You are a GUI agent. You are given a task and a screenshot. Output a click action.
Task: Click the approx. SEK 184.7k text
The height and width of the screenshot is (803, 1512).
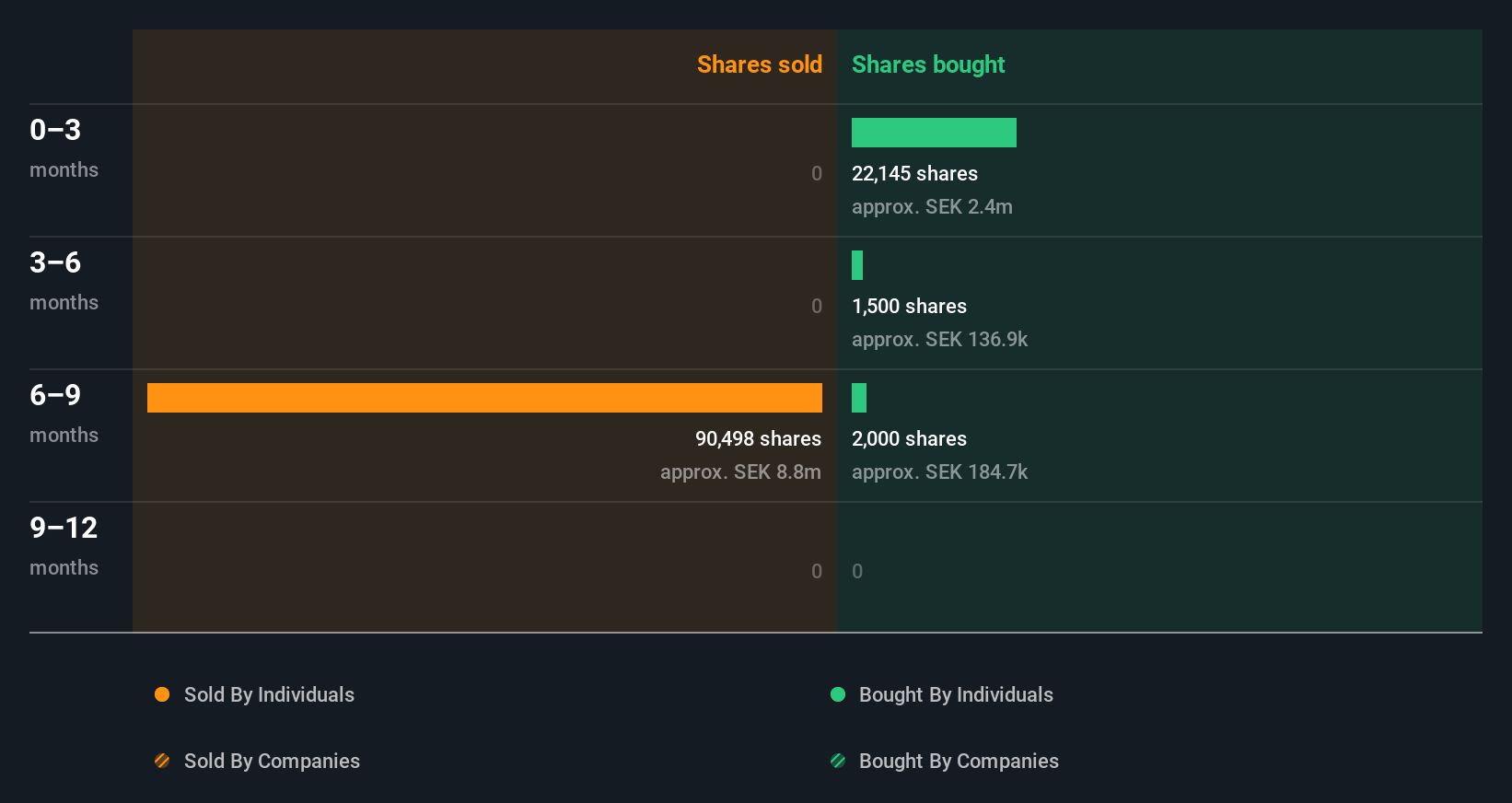[x=939, y=472]
